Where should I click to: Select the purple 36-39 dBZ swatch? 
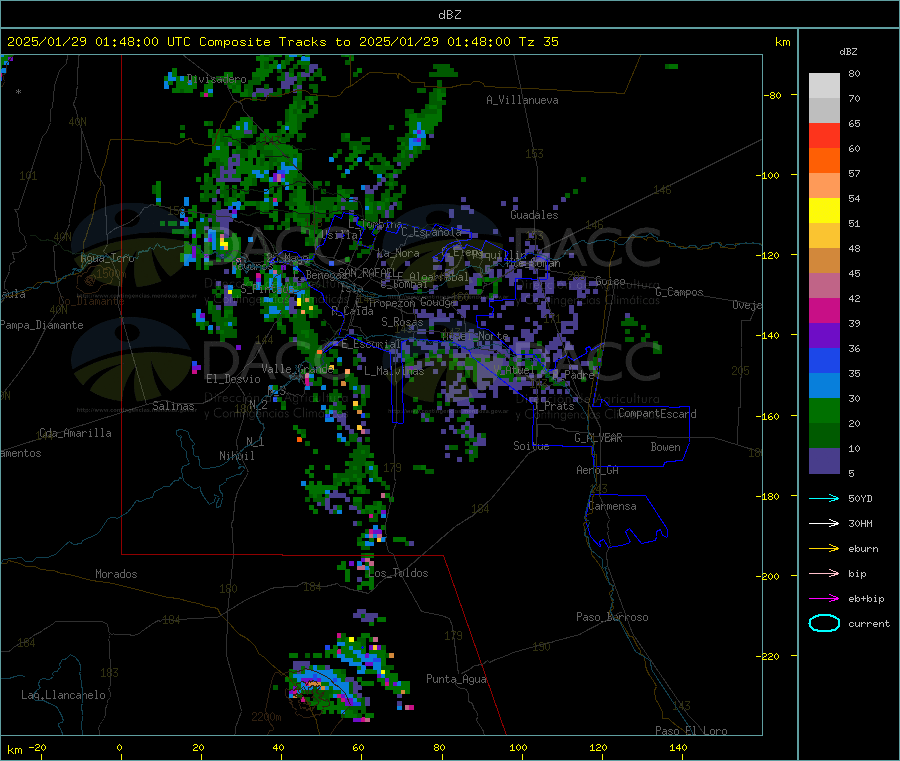coord(824,336)
